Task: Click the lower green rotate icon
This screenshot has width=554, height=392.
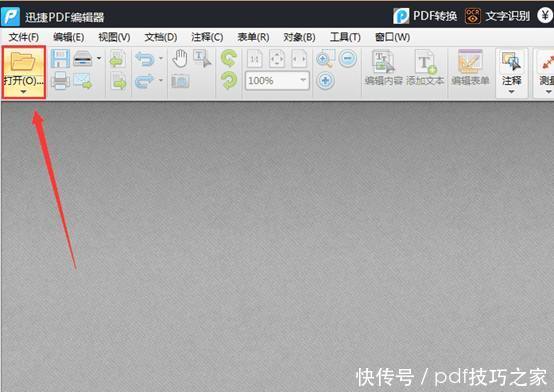Action: click(x=229, y=81)
